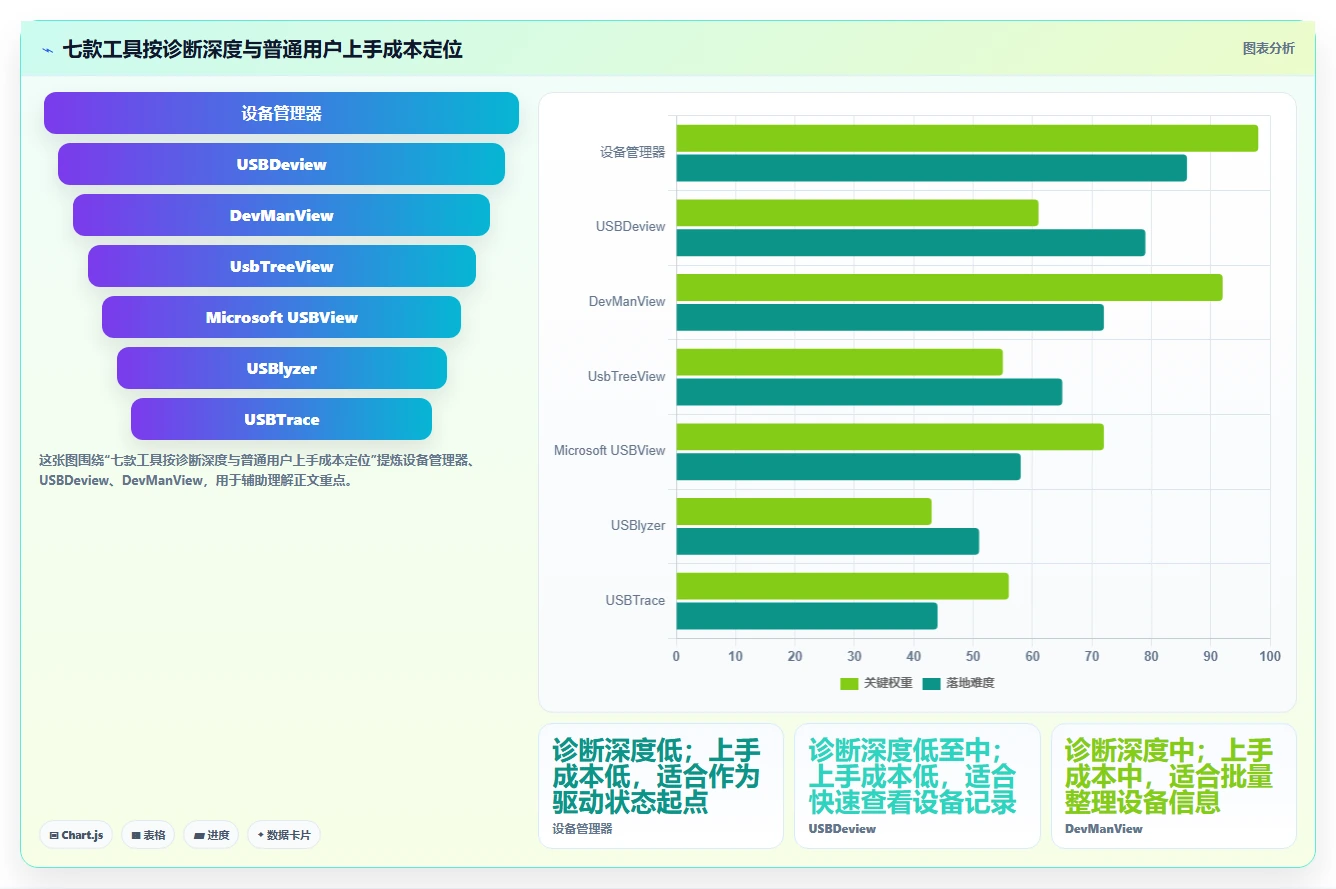Click Microsoft USBView 落地难度 teal bar
Viewport: 1336px width, 889px height.
849,467
